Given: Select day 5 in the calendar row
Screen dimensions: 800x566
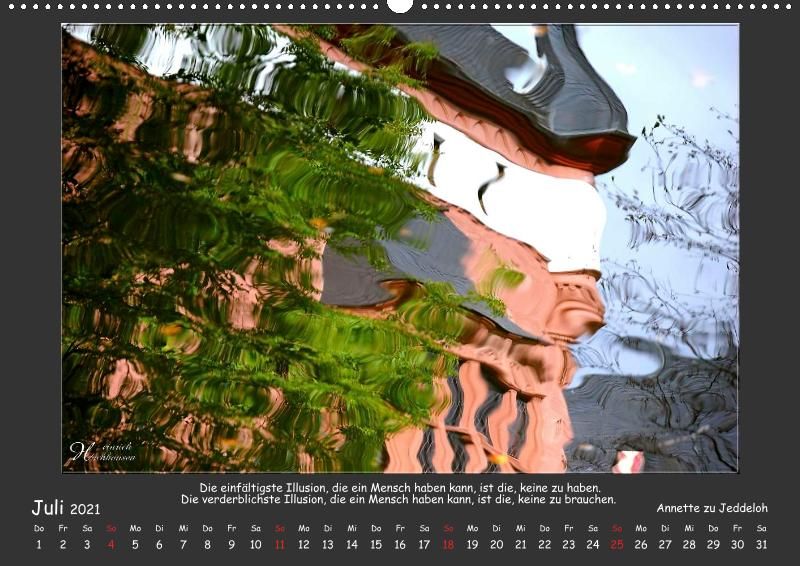Looking at the screenshot, I should (x=135, y=545).
